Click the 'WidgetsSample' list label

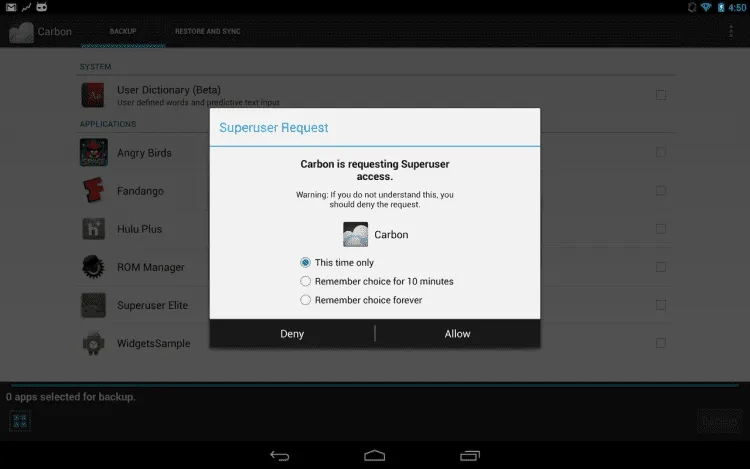pos(154,343)
